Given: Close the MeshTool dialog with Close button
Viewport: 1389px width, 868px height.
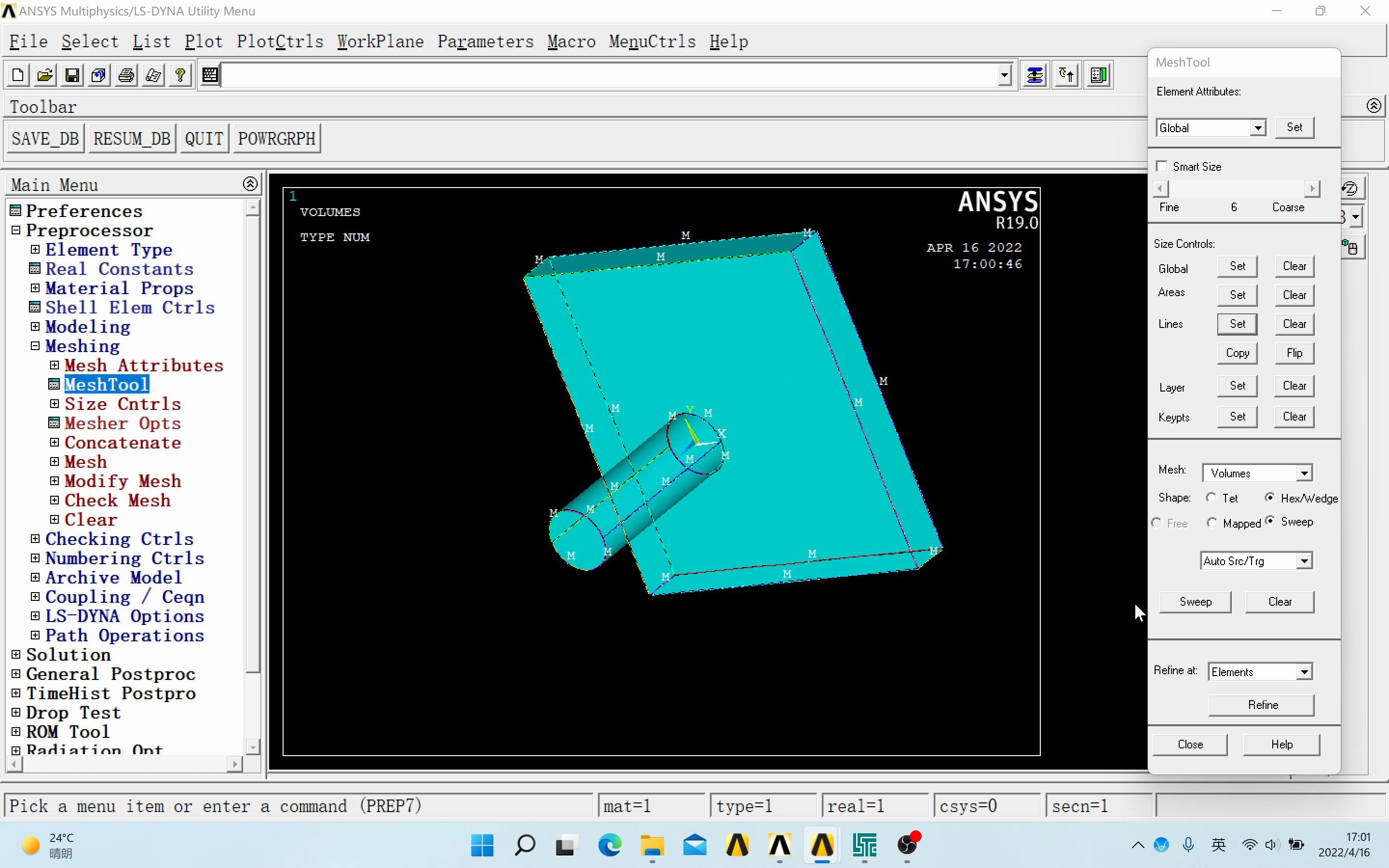Looking at the screenshot, I should [x=1190, y=745].
